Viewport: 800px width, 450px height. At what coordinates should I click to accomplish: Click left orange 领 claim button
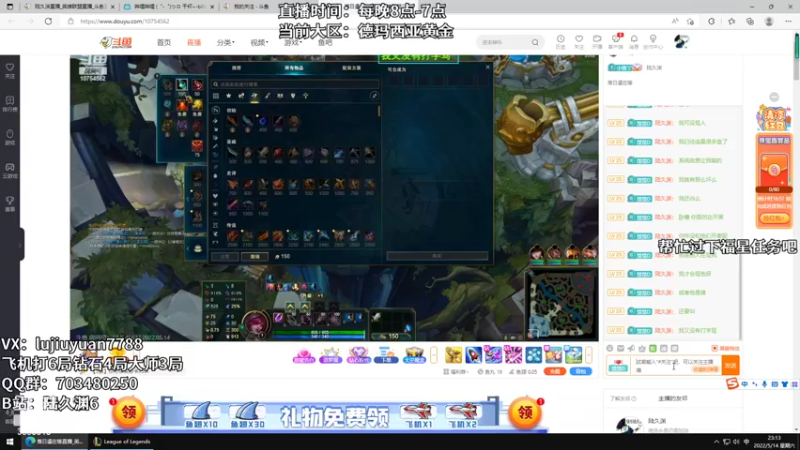(129, 412)
